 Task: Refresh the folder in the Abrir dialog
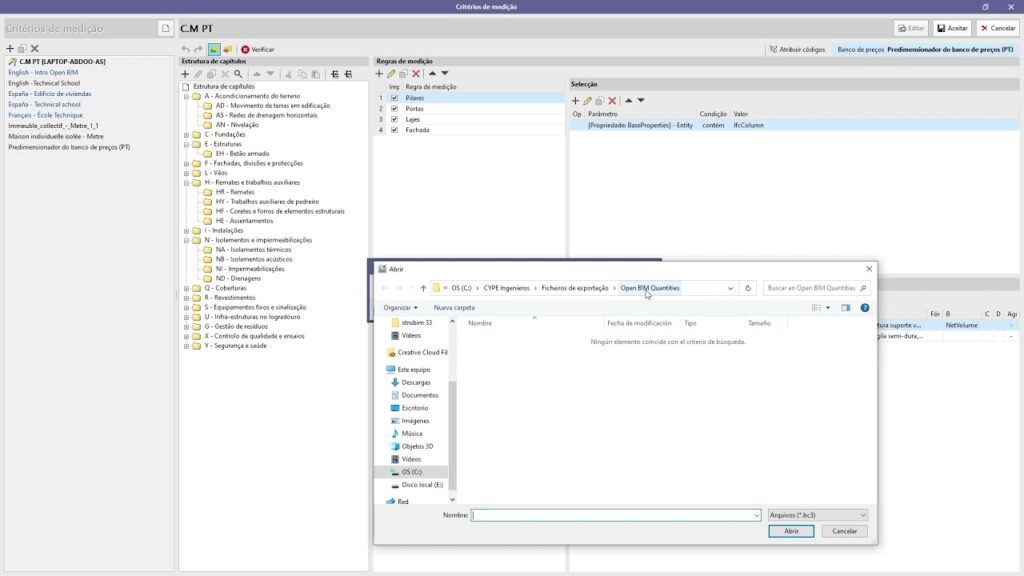(749, 288)
